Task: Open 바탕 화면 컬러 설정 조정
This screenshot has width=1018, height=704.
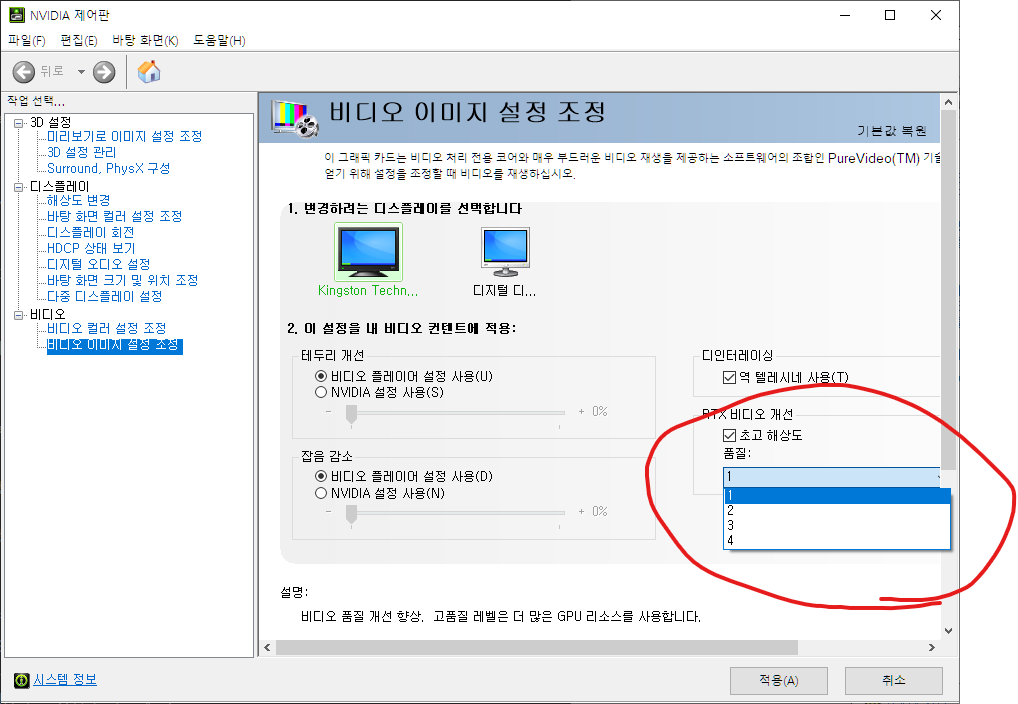Action: (114, 216)
